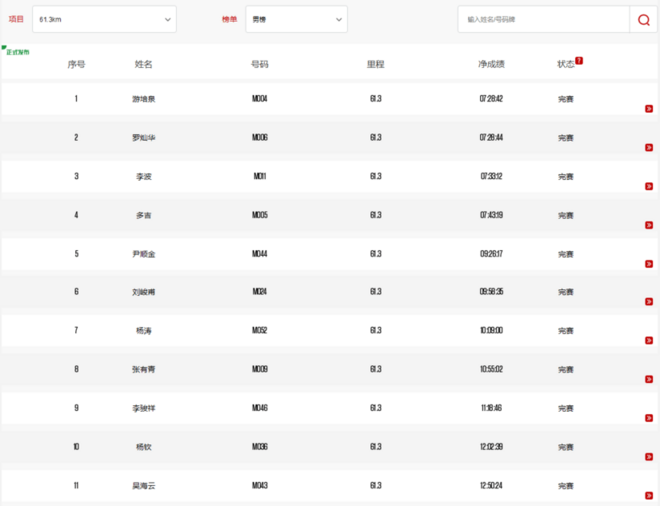Open the 61.3km event dropdown
The width and height of the screenshot is (660, 506).
[104, 20]
